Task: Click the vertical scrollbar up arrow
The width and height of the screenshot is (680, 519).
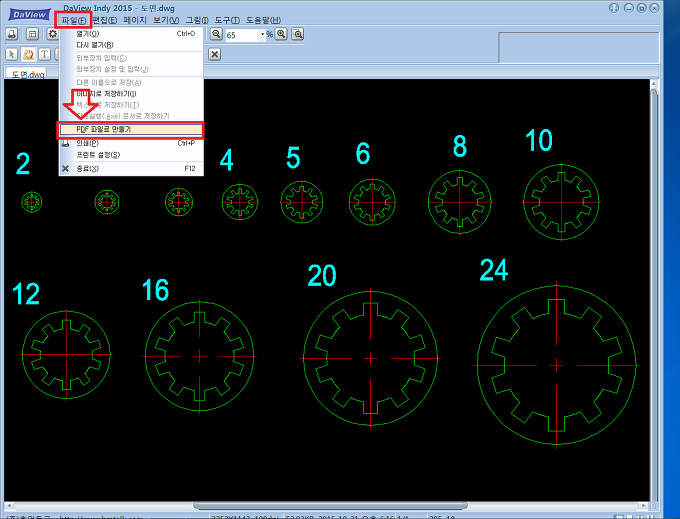Action: (x=654, y=84)
